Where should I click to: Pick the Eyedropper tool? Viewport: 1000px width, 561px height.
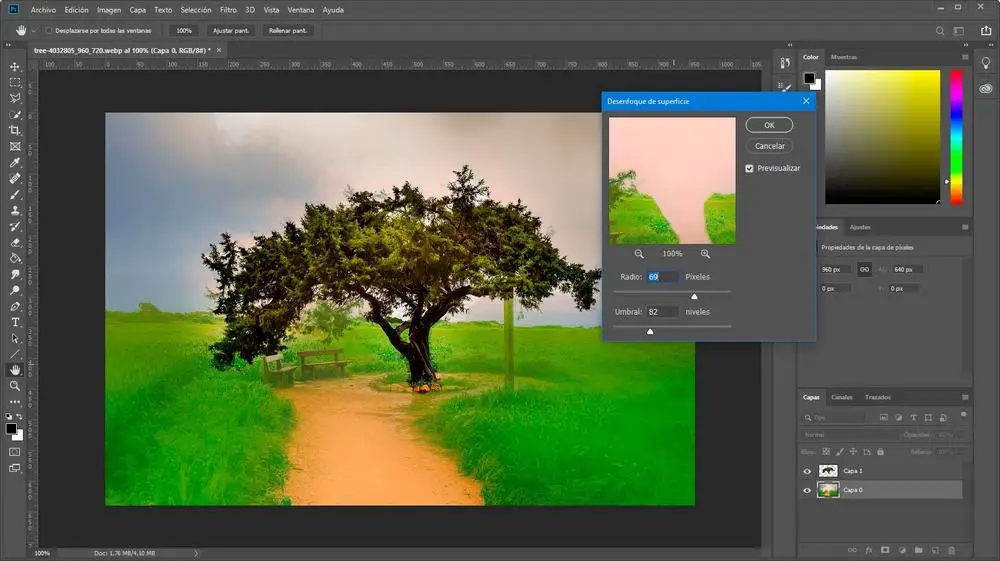15,162
